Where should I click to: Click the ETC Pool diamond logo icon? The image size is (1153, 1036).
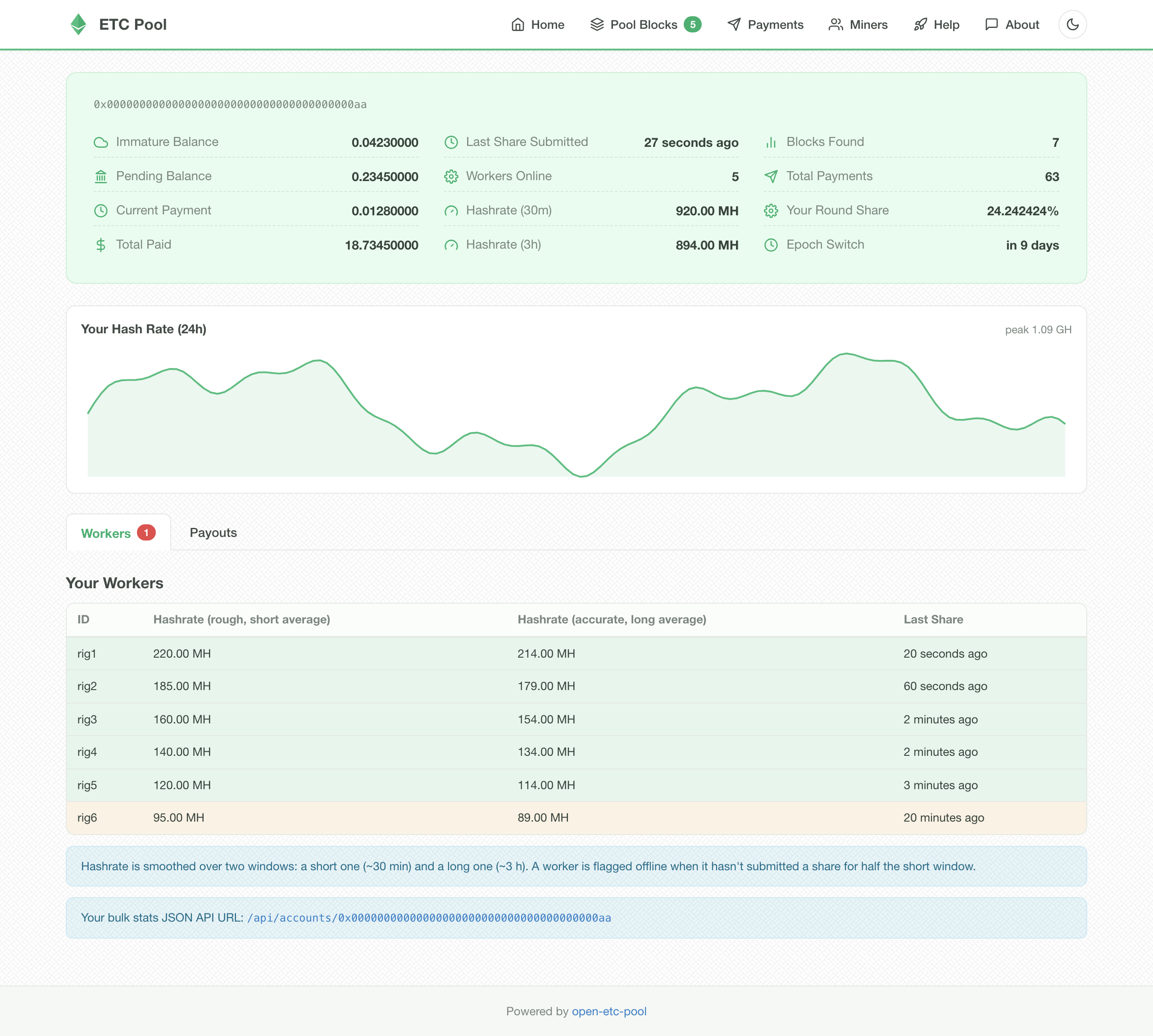pos(78,24)
